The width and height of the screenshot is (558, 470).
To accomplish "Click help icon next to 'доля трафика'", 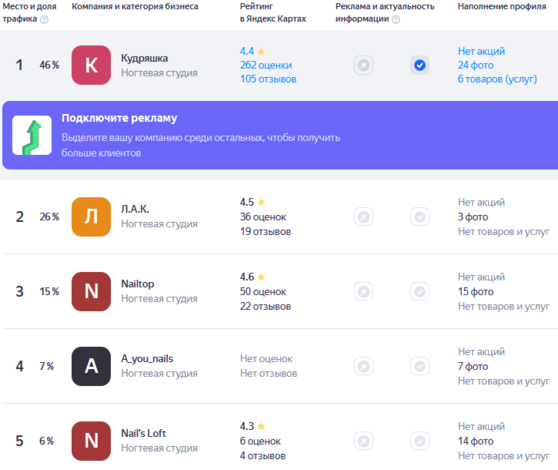I will pos(44,20).
